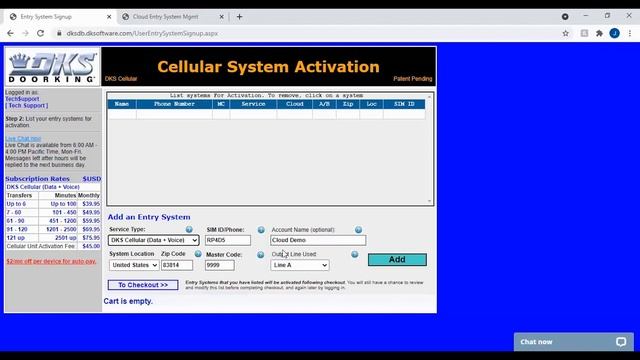Click the Name column header
Image resolution: width=640 pixels, height=360 pixels.
122,104
